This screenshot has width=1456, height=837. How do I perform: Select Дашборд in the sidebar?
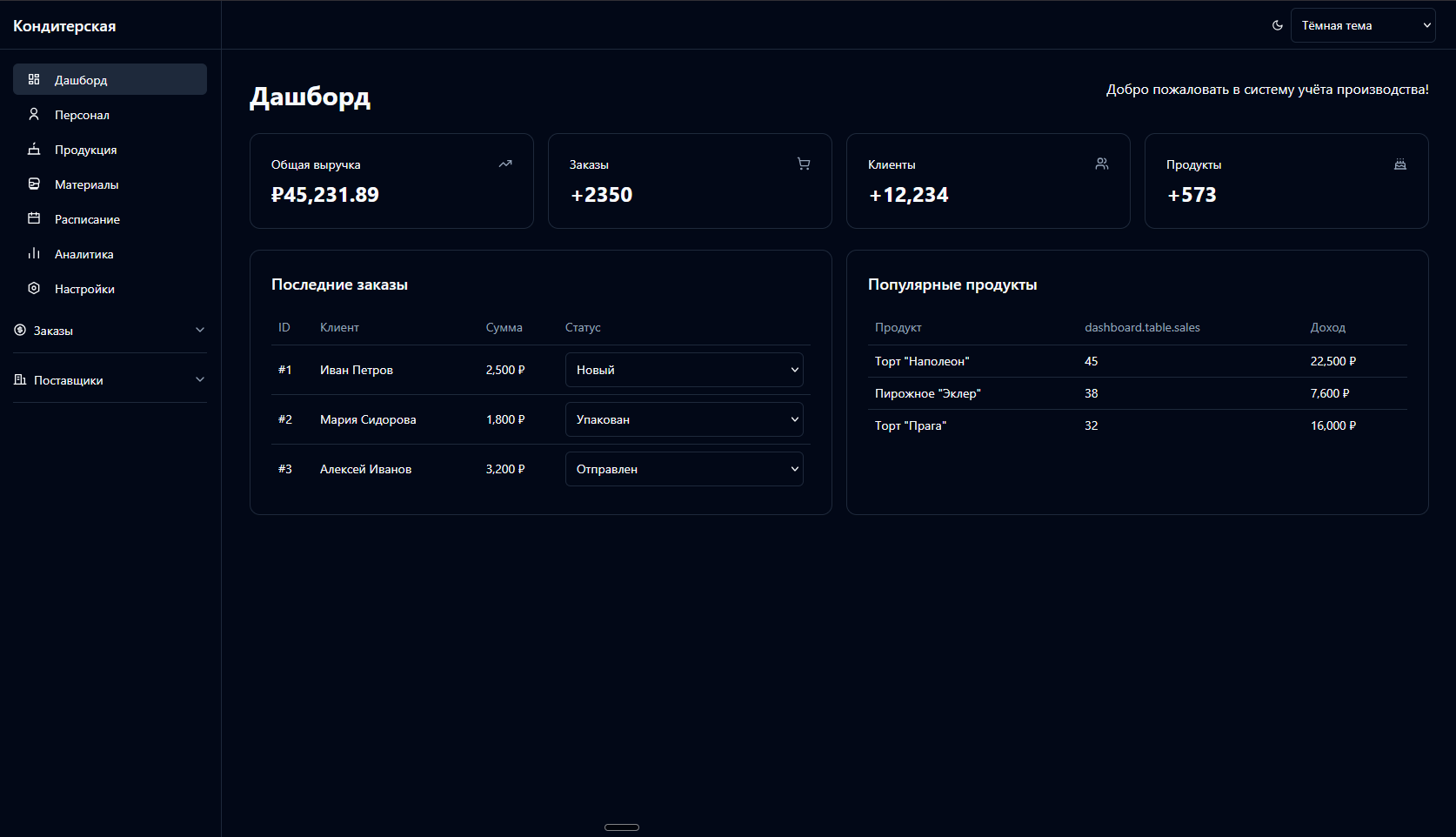[x=81, y=80]
